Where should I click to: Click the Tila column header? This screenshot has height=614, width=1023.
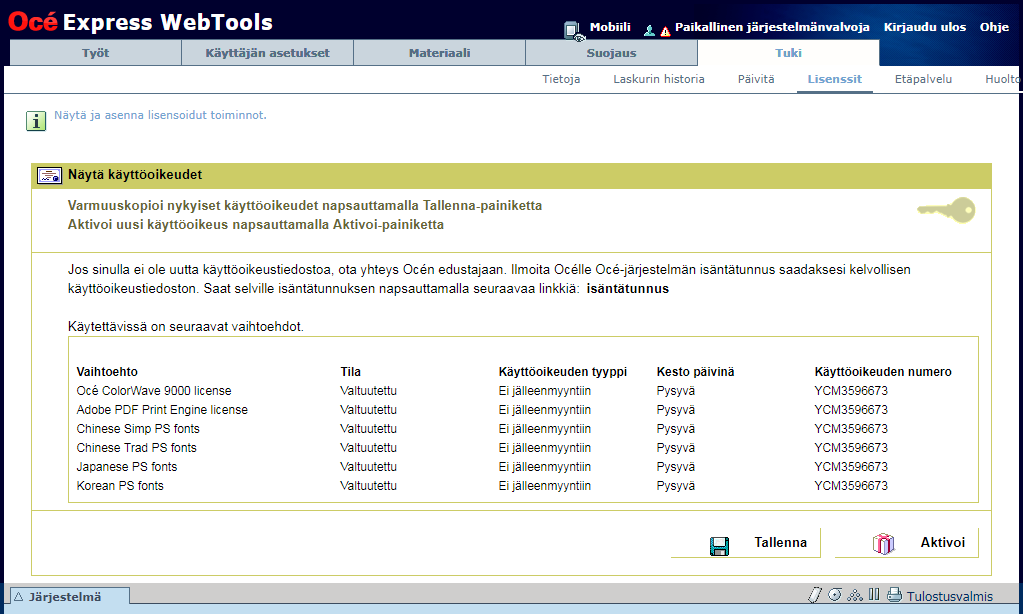point(350,372)
